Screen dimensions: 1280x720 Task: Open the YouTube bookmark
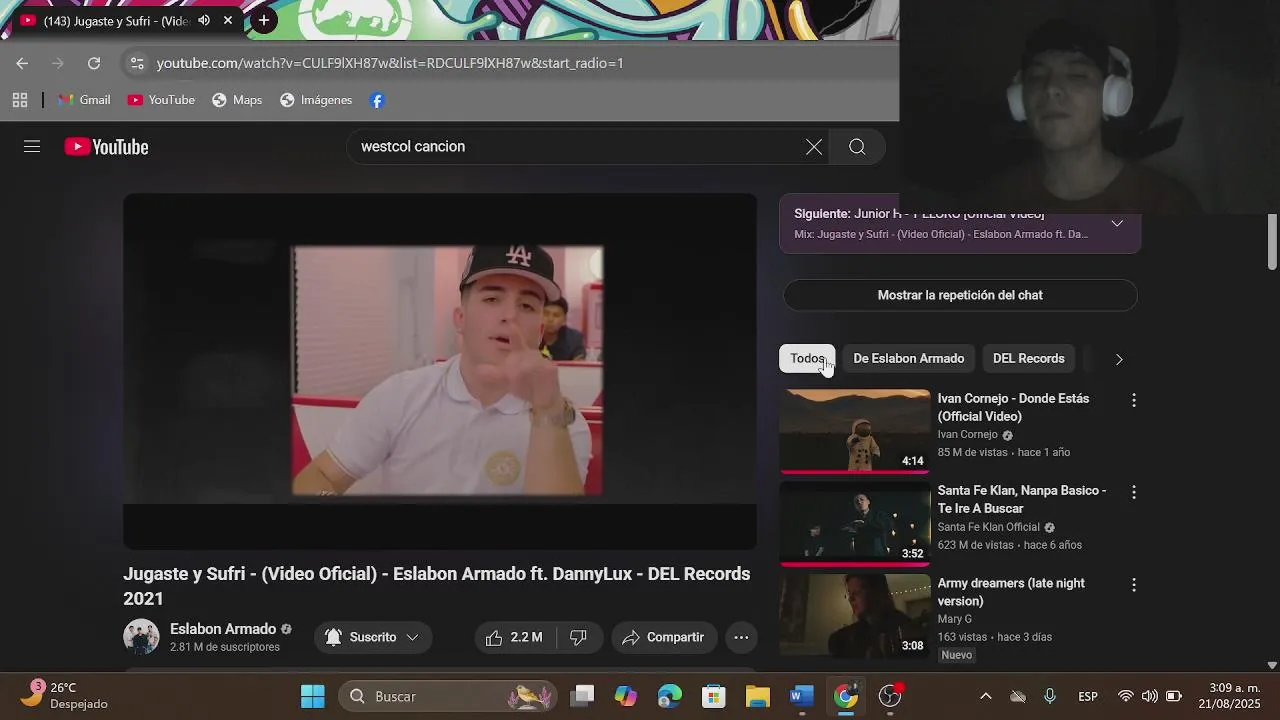161,100
